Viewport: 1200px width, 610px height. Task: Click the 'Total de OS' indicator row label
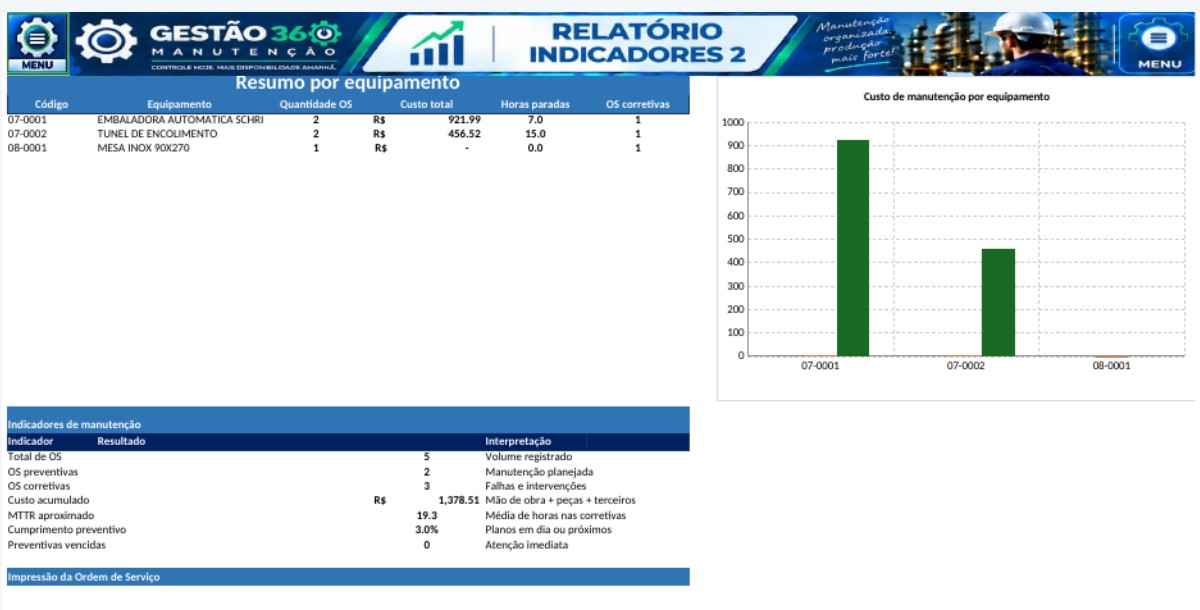point(34,456)
